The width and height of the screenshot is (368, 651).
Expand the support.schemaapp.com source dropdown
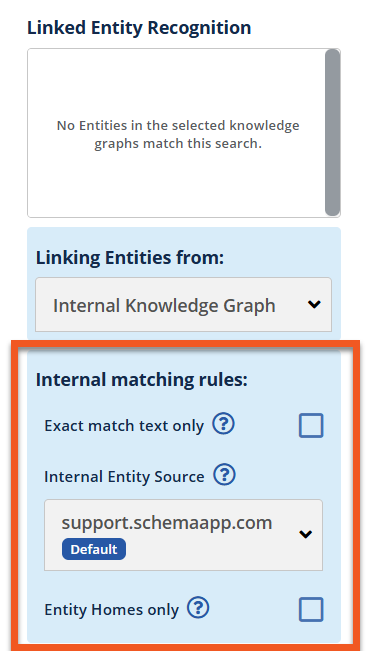(183, 535)
